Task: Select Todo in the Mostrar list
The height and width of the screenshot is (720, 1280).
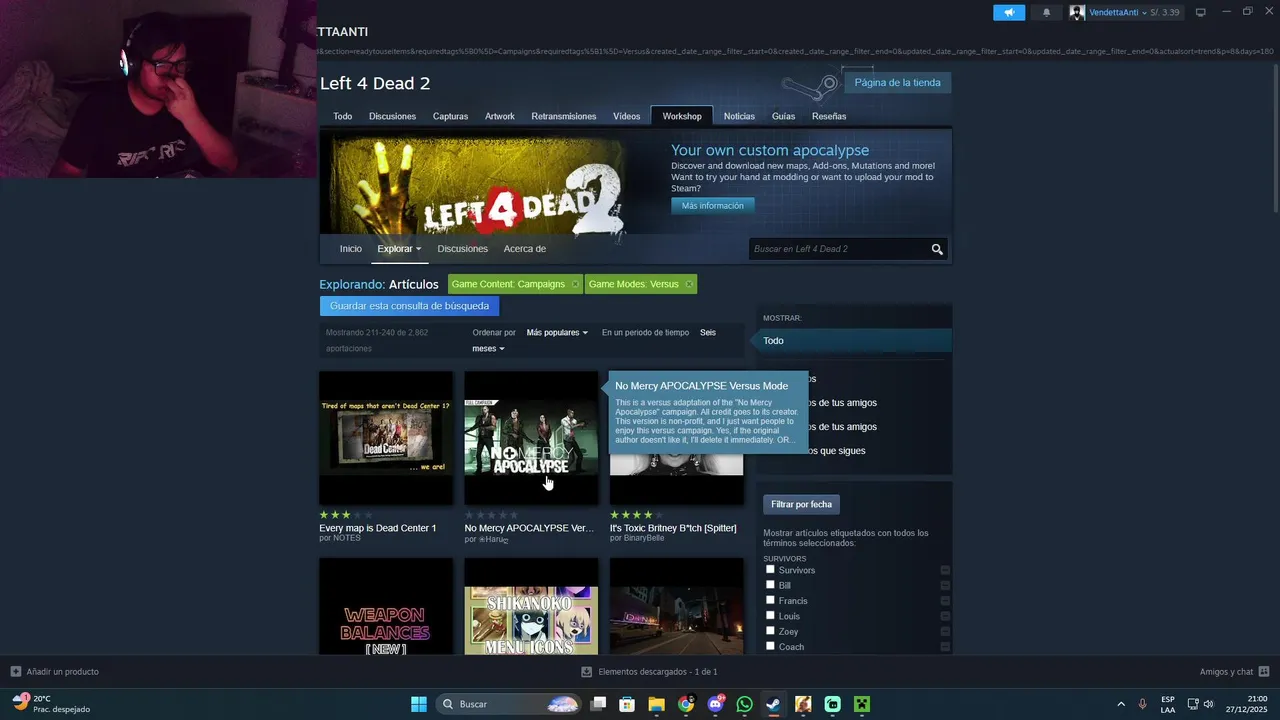Action: coord(853,341)
